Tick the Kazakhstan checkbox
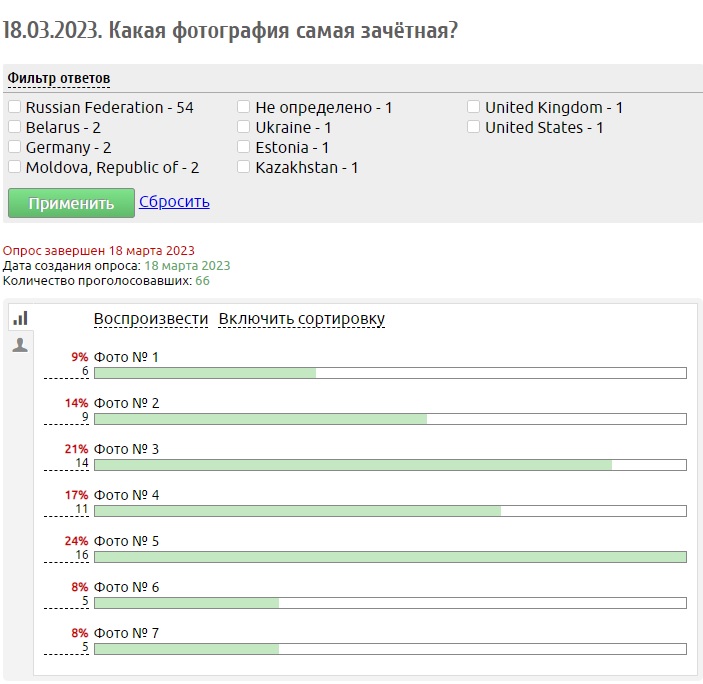Viewport: 703px width, 684px height. 244,167
